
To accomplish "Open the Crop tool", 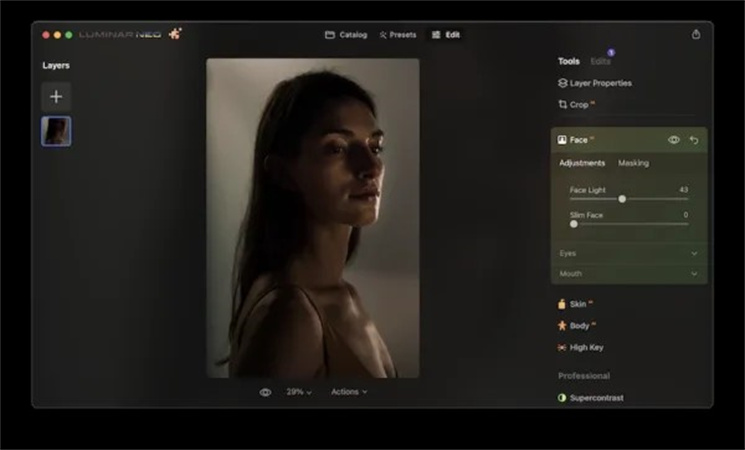I will pyautogui.click(x=576, y=105).
